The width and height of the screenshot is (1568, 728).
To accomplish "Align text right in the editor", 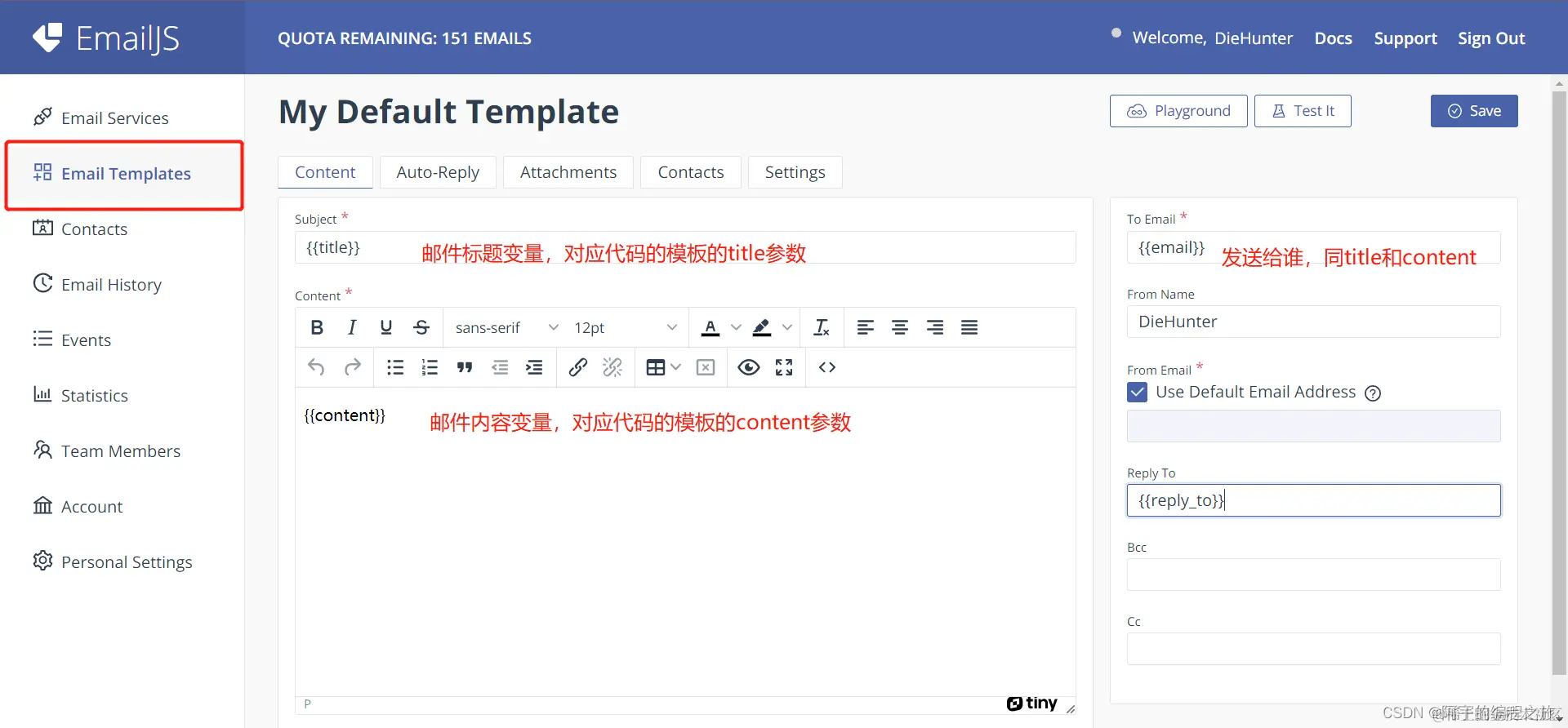I will tap(935, 327).
